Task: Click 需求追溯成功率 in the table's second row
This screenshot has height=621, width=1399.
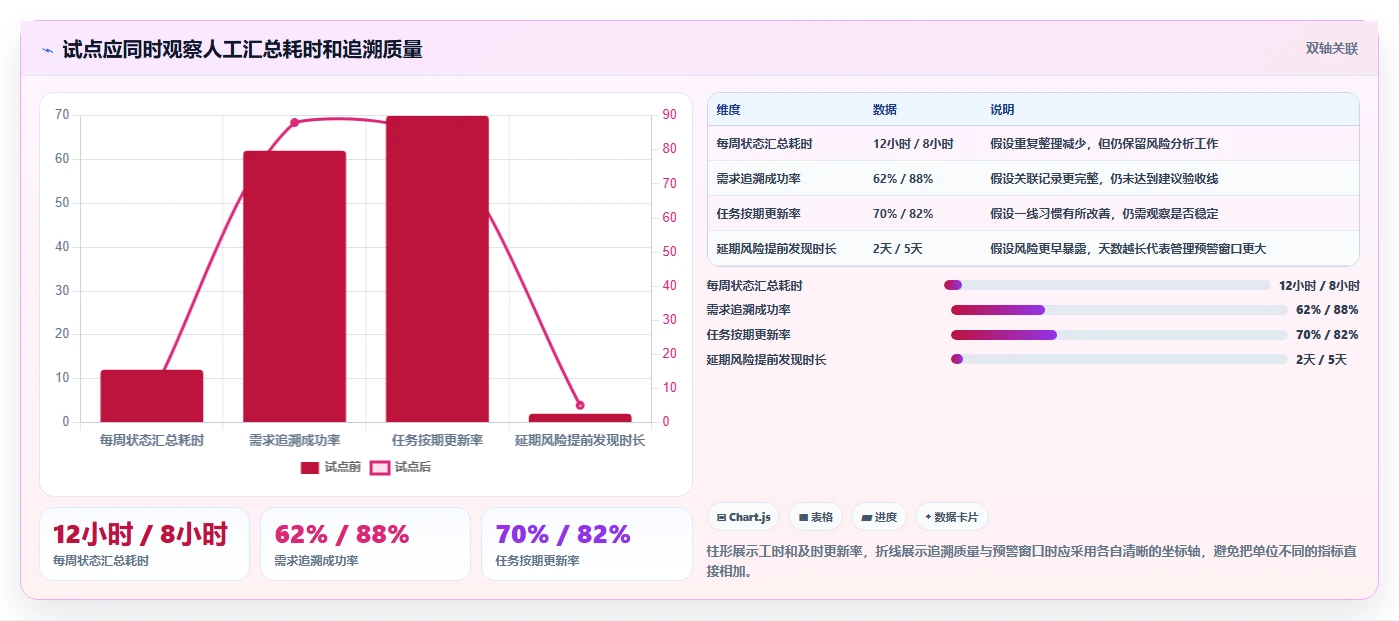Action: [x=758, y=179]
